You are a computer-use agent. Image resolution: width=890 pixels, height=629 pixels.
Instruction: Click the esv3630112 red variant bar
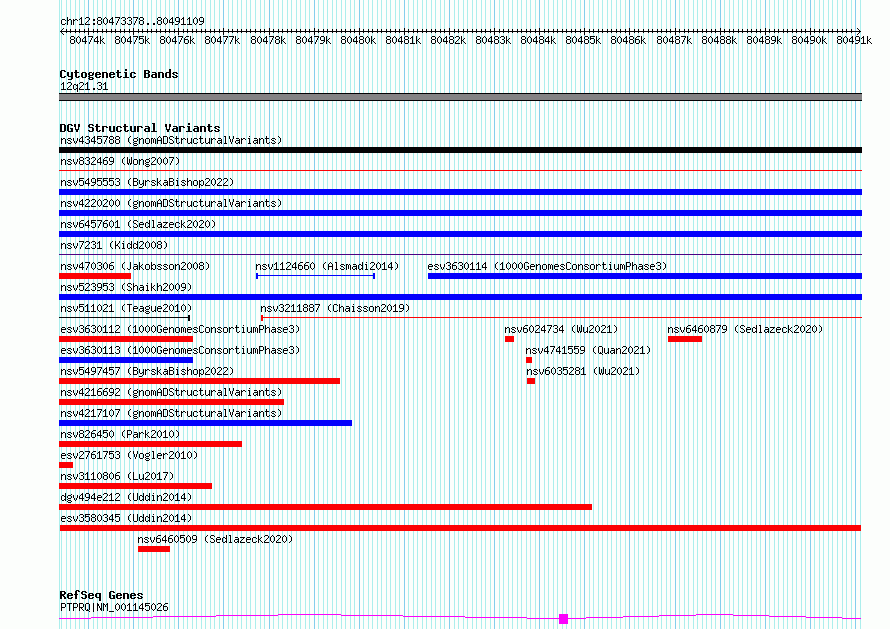pos(126,339)
